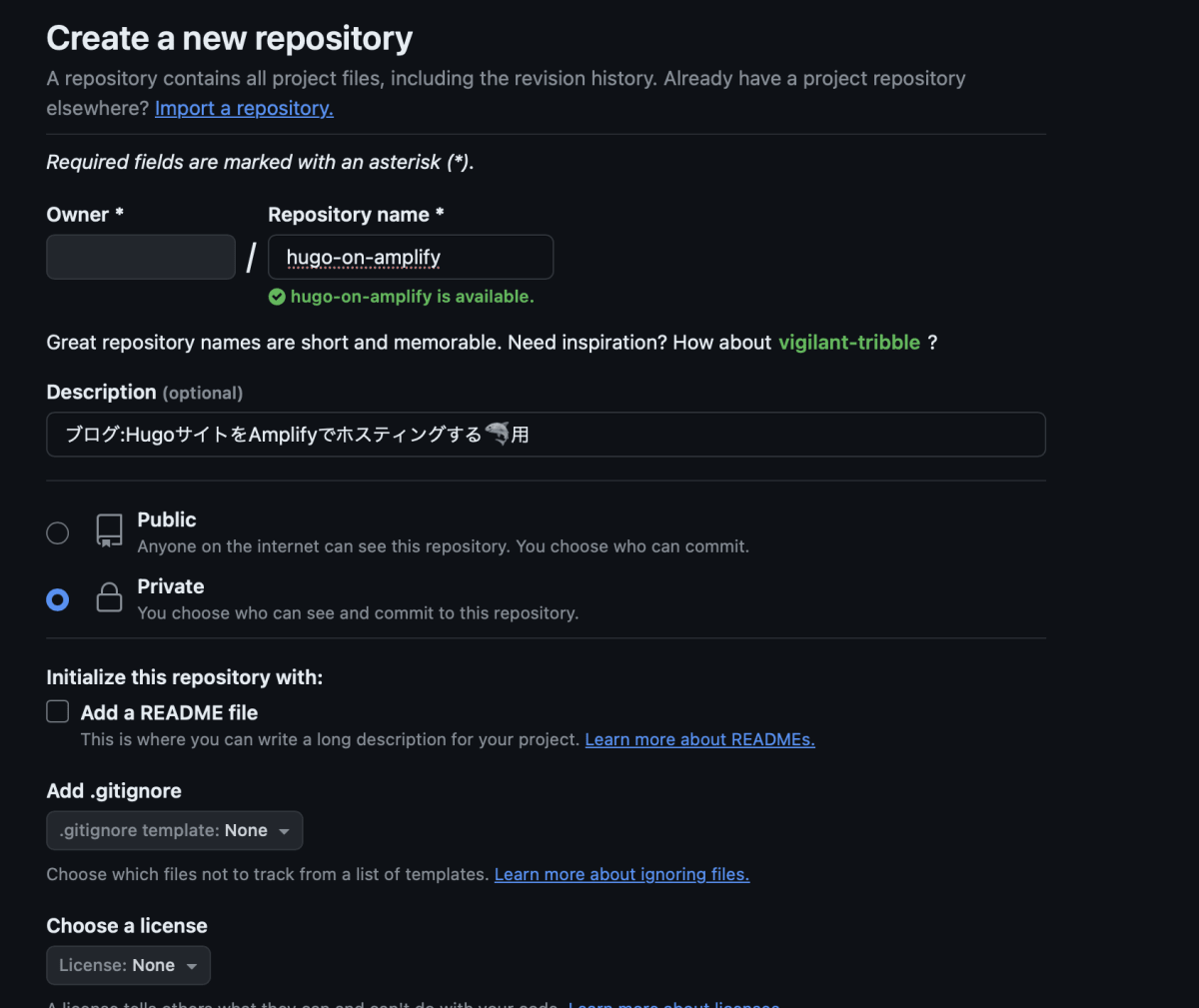Click the vigilant-tribble name suggestion
This screenshot has height=1008, width=1199.
click(x=848, y=342)
